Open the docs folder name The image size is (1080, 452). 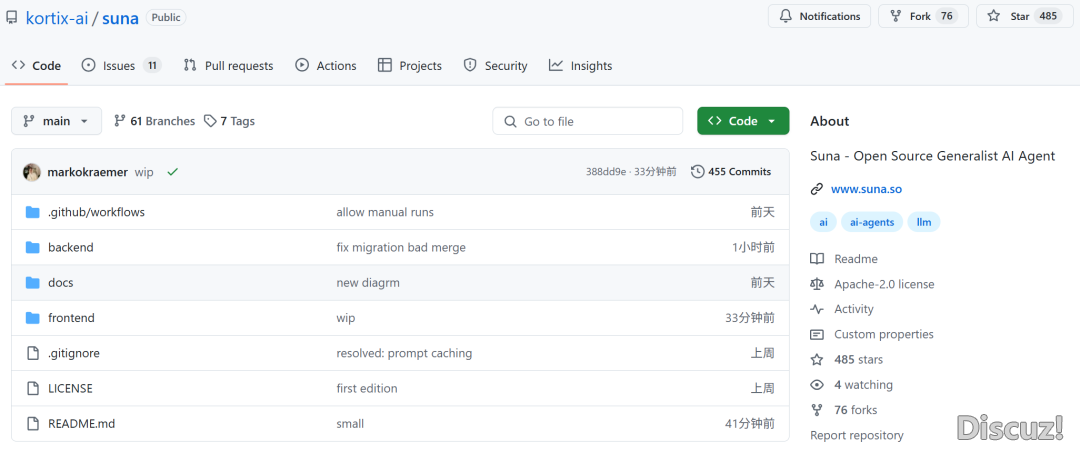pos(61,282)
